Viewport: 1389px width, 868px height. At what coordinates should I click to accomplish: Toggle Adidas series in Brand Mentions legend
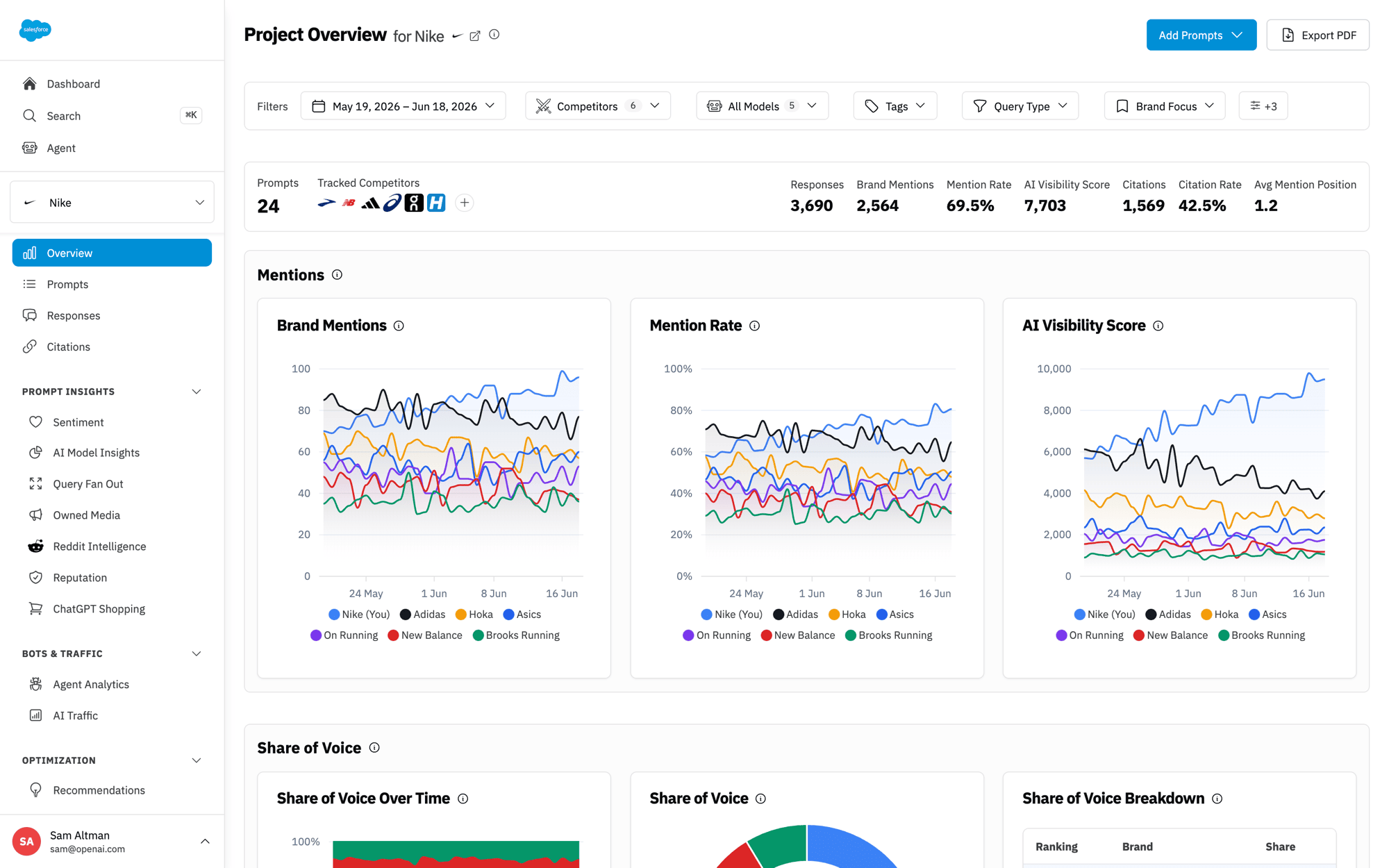(422, 615)
